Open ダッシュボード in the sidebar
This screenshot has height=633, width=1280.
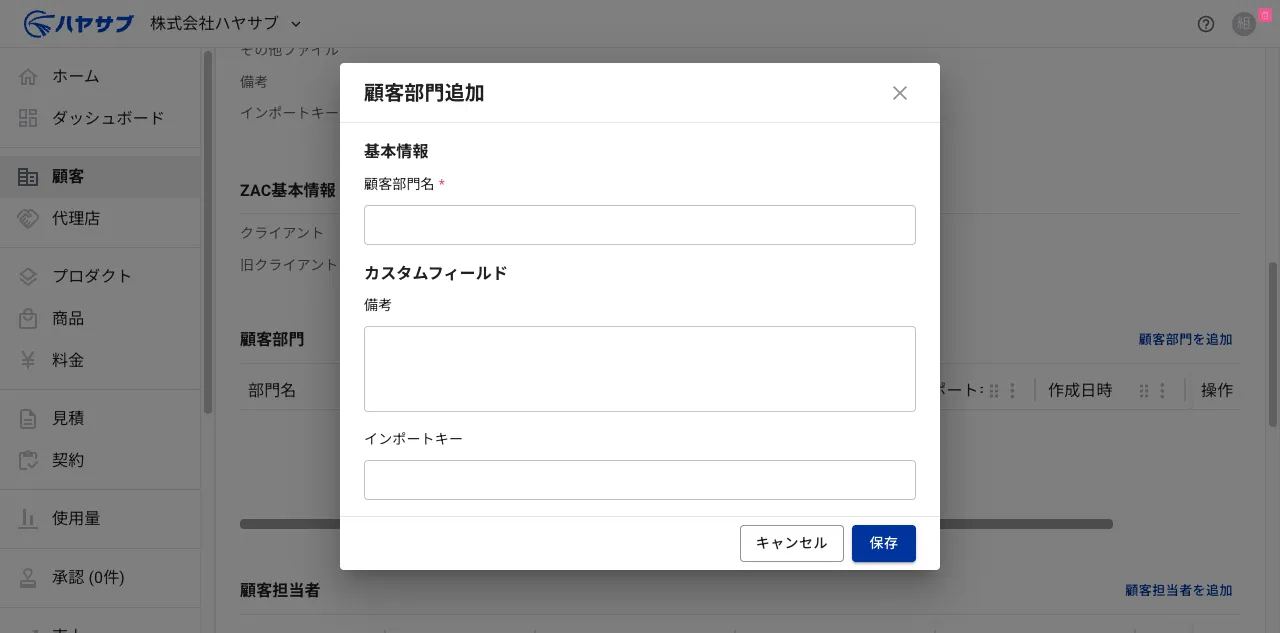pos(100,118)
